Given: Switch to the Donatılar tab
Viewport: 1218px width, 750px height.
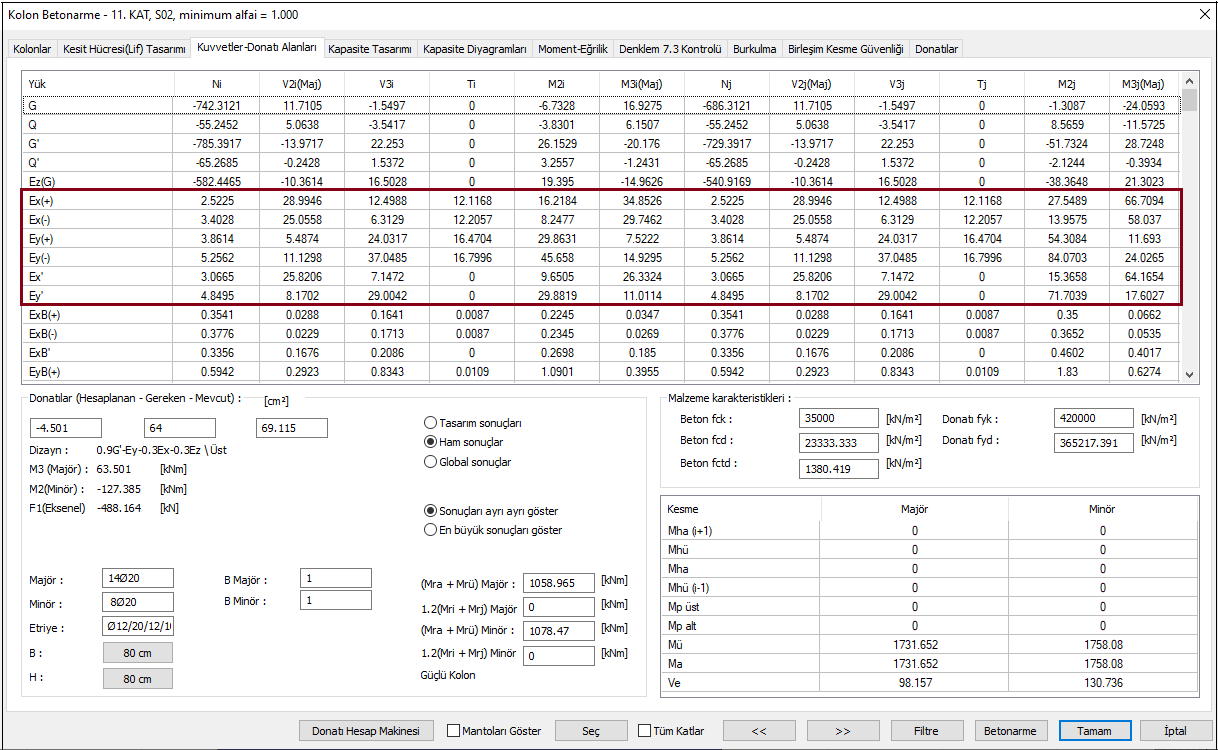Looking at the screenshot, I should tap(936, 49).
